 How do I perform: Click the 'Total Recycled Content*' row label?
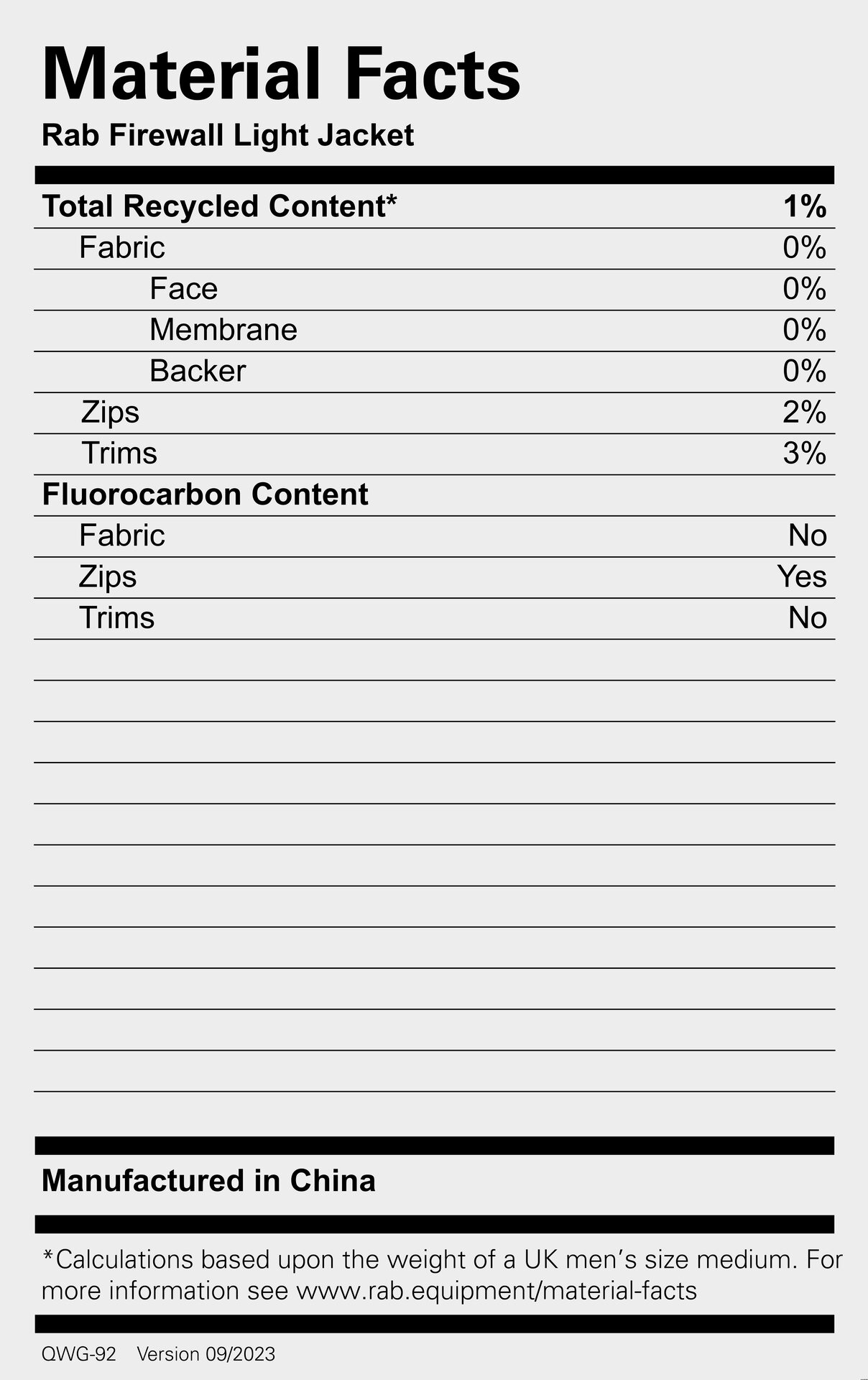(x=219, y=206)
